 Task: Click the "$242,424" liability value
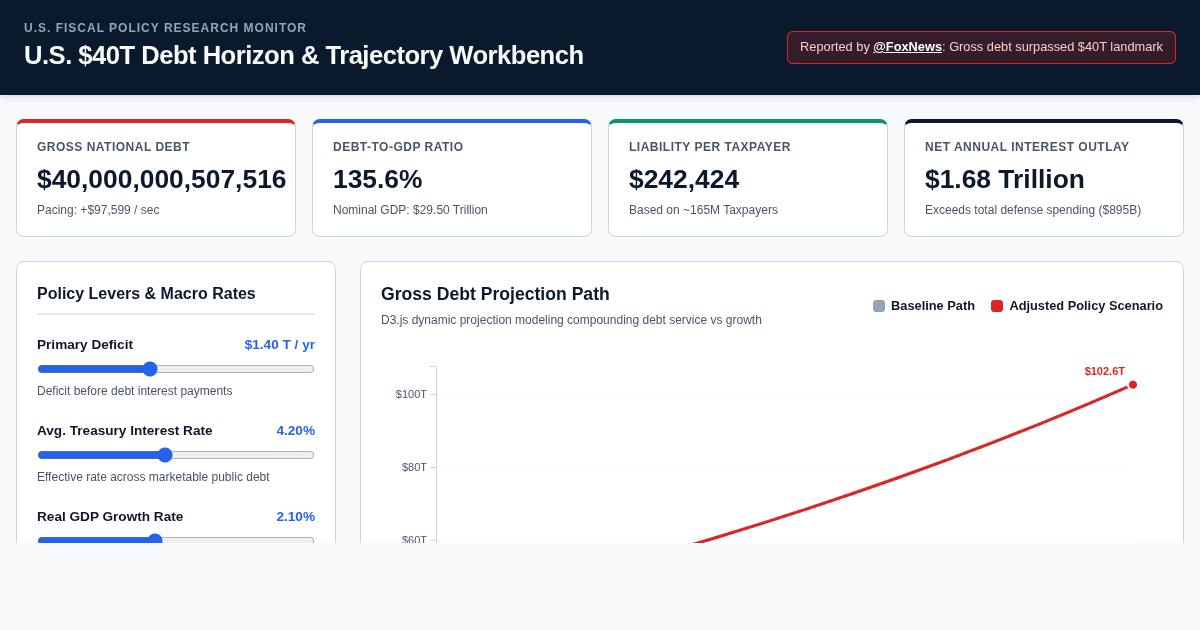pos(684,179)
